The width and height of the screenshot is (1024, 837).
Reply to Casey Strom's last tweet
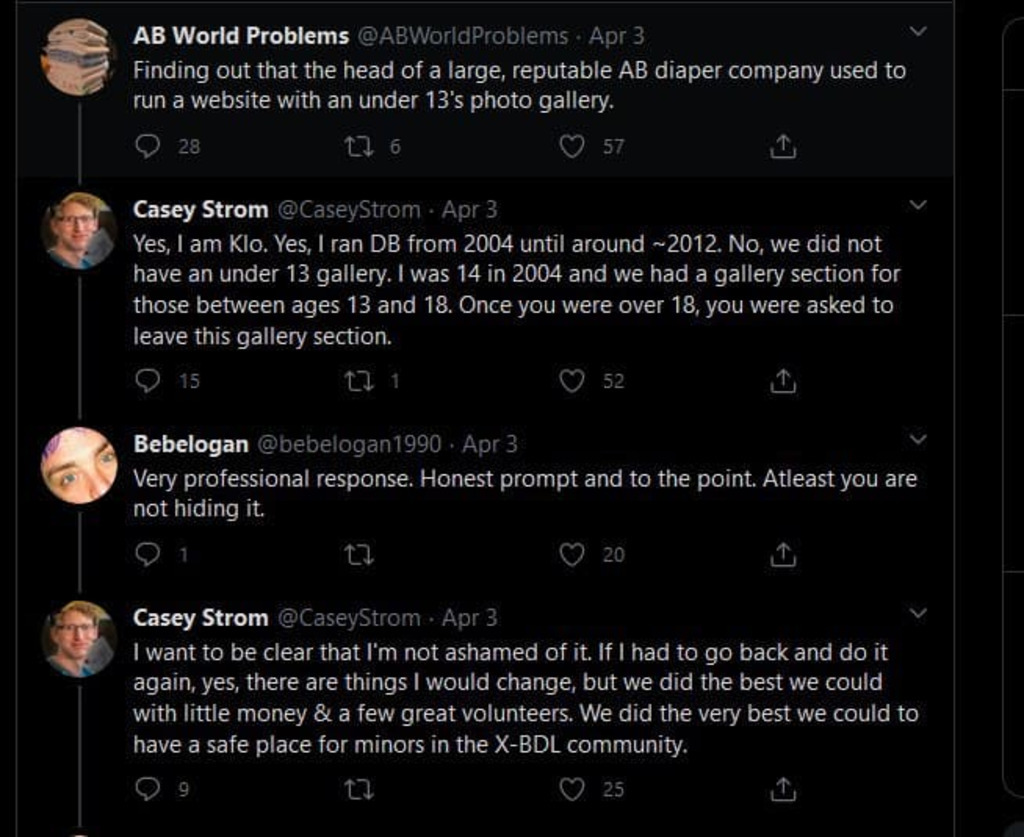pyautogui.click(x=147, y=789)
